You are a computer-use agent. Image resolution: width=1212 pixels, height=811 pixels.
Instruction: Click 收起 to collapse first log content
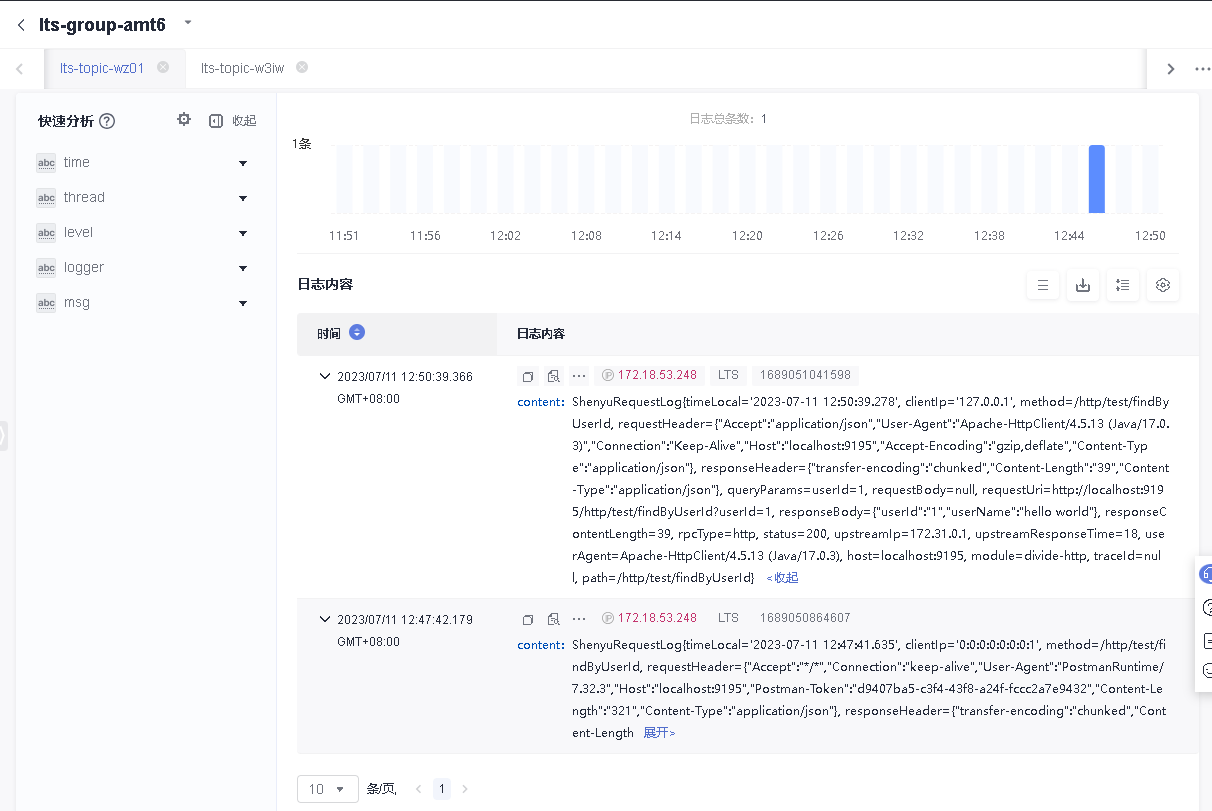783,578
